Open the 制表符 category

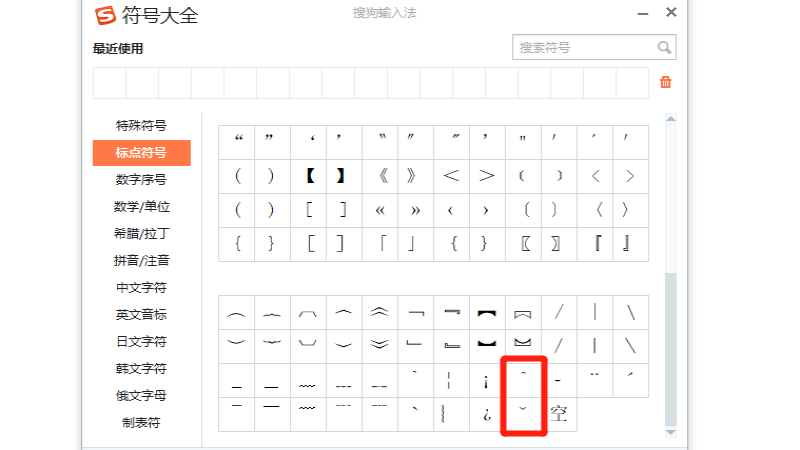[141, 423]
